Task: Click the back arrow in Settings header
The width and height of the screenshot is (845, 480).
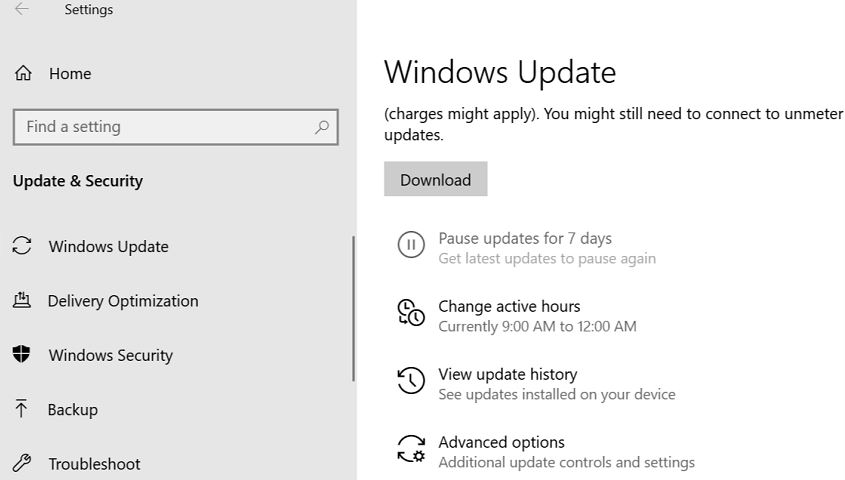Action: 21,10
